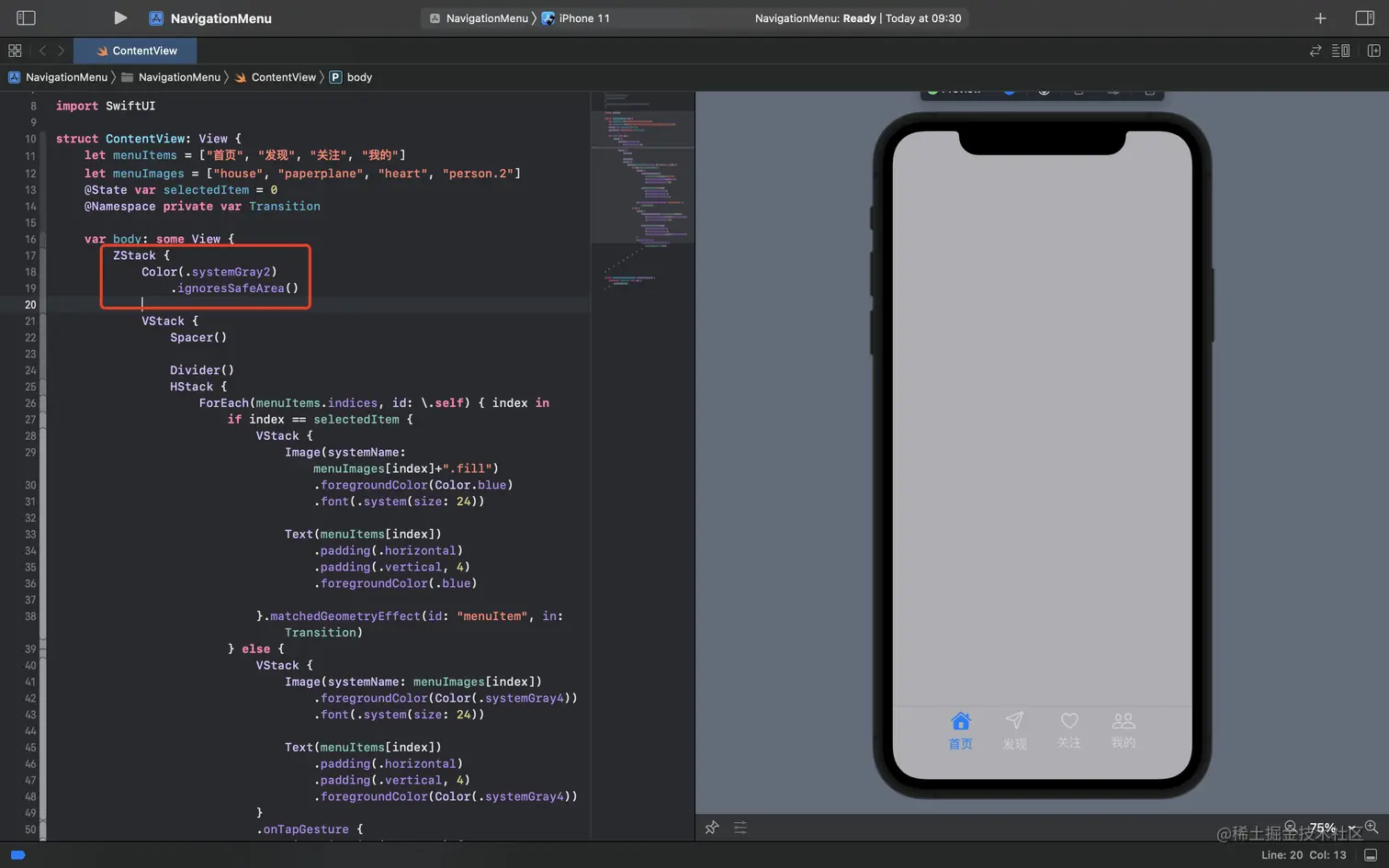Click the "ZStack {" line
This screenshot has width=1389, height=868.
pyautogui.click(x=141, y=255)
